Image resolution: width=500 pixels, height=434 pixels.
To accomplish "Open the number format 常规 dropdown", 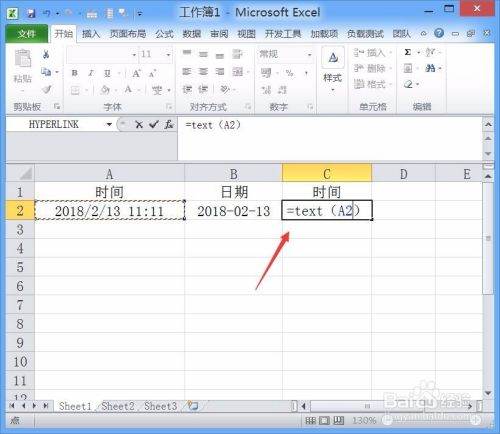I will tap(310, 54).
